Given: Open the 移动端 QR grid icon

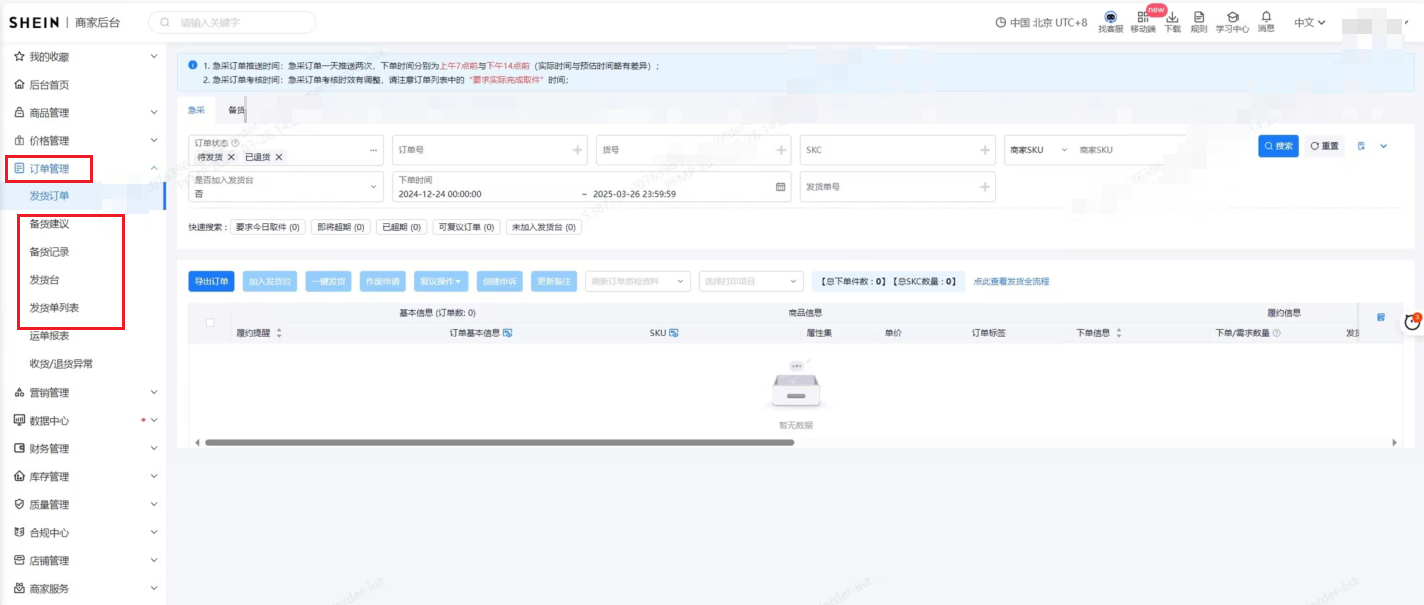Looking at the screenshot, I should (1143, 17).
